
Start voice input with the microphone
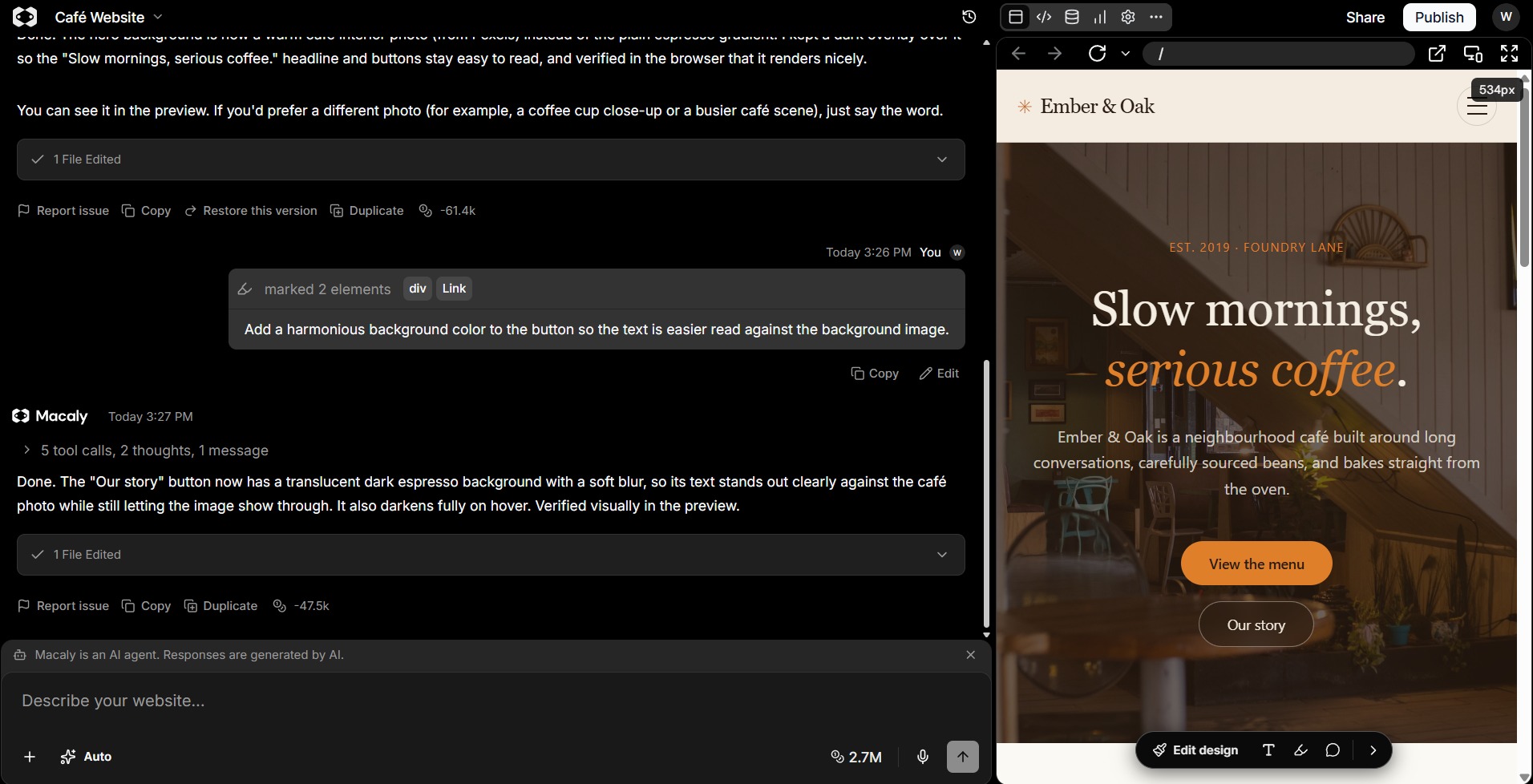point(923,757)
